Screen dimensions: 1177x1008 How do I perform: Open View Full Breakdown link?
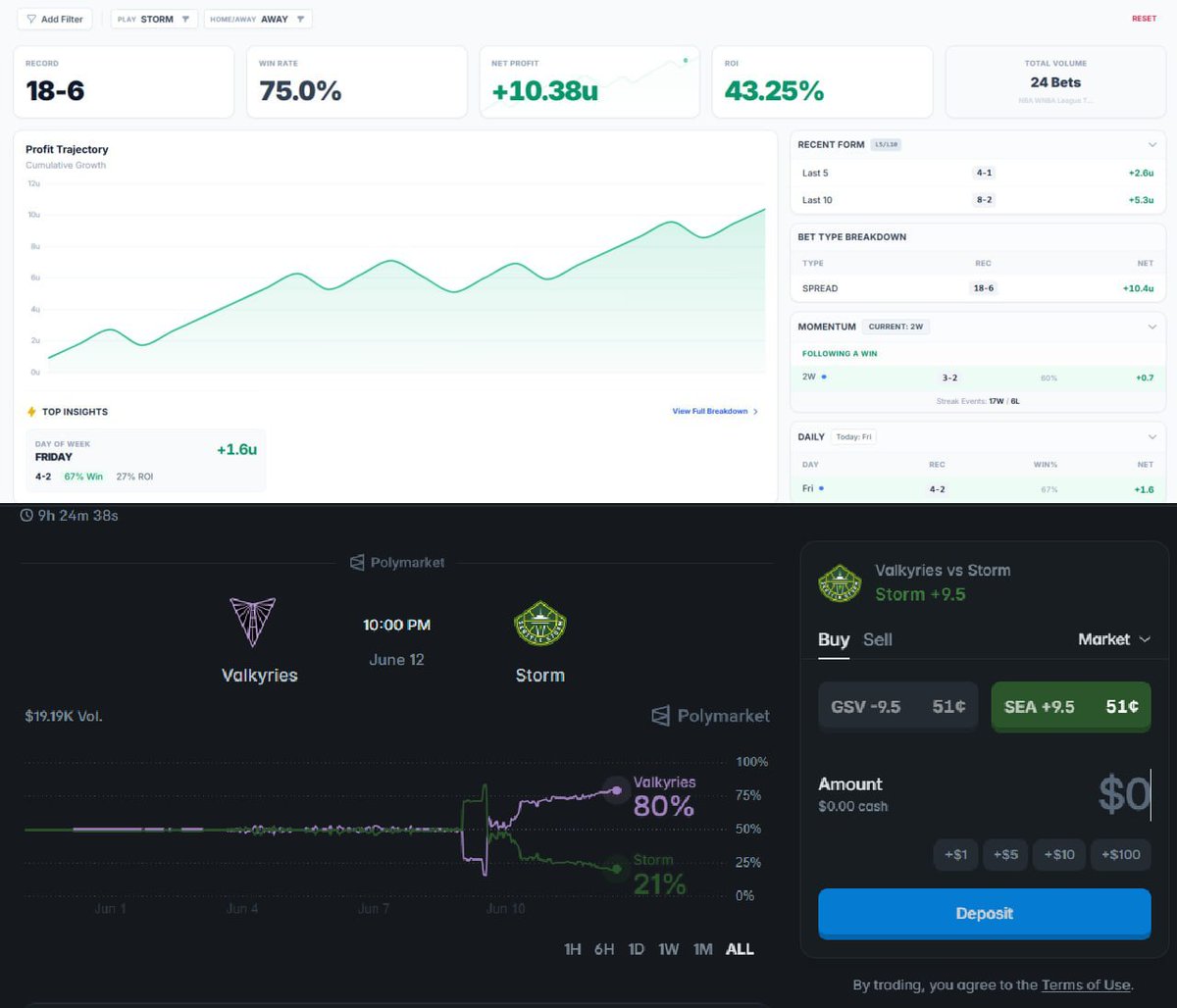[715, 412]
